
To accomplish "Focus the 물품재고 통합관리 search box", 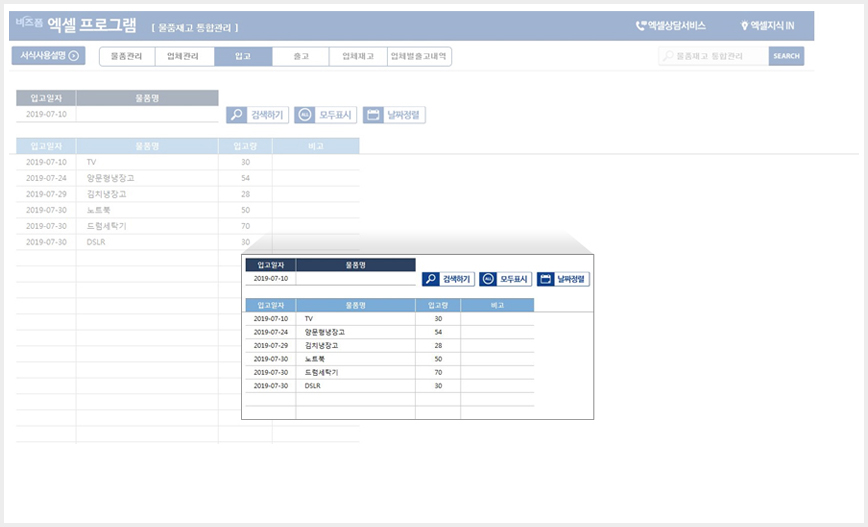I will point(714,56).
